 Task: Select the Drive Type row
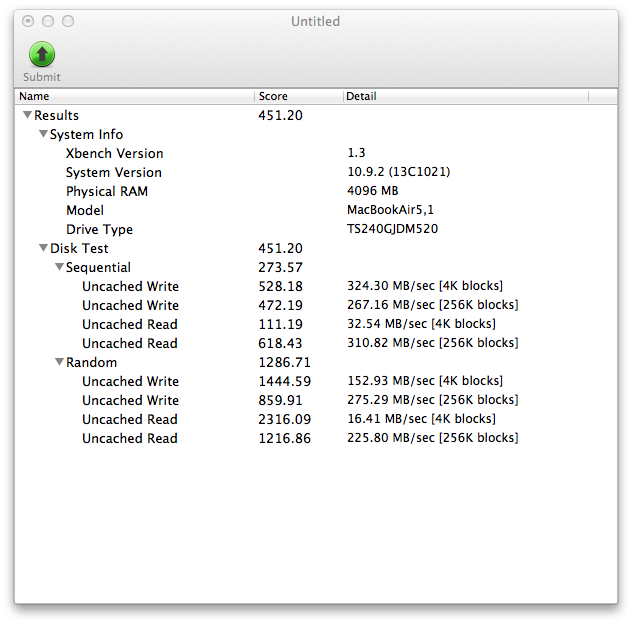click(x=316, y=229)
